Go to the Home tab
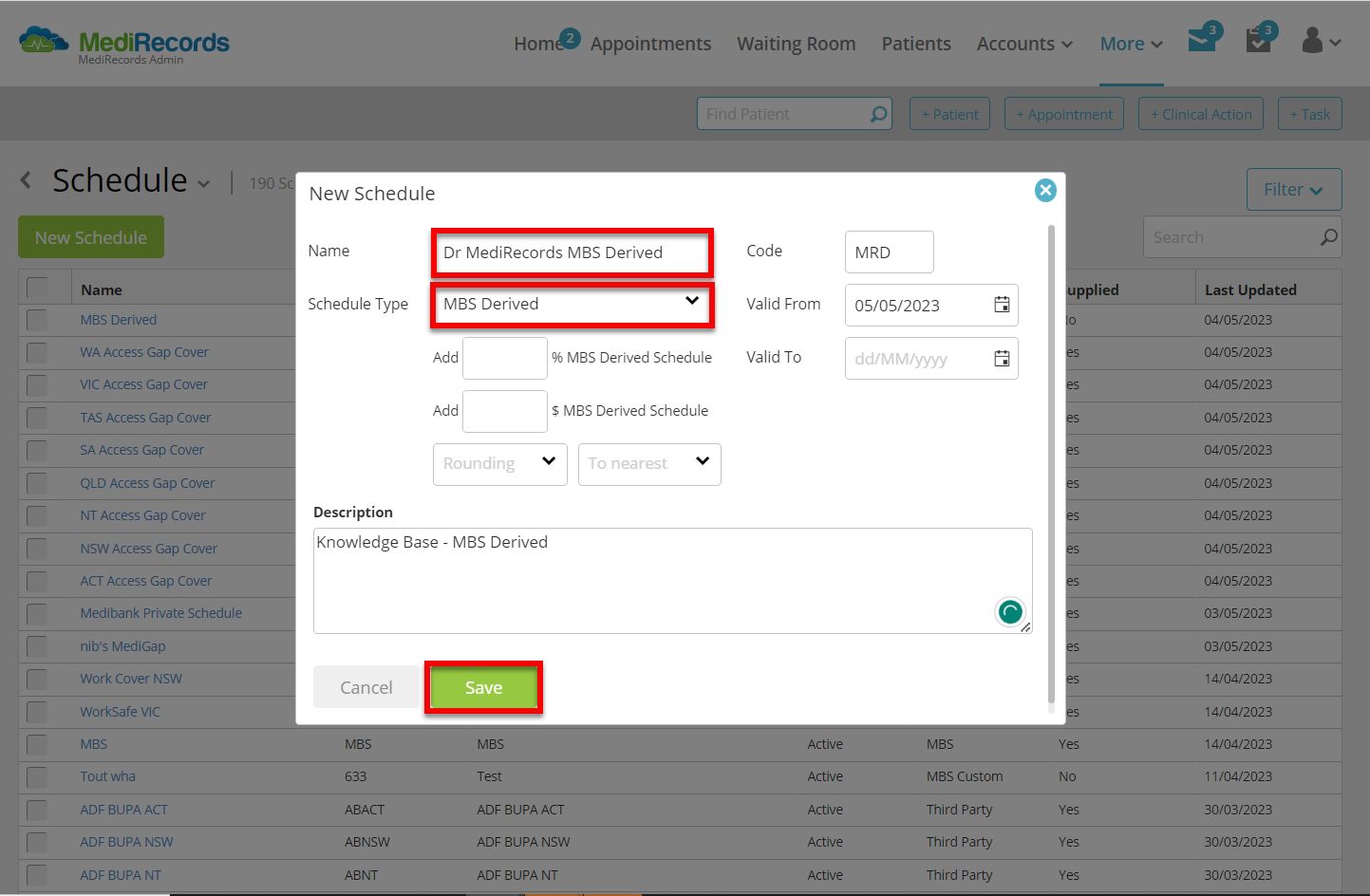Image resolution: width=1370 pixels, height=896 pixels. pos(538,44)
